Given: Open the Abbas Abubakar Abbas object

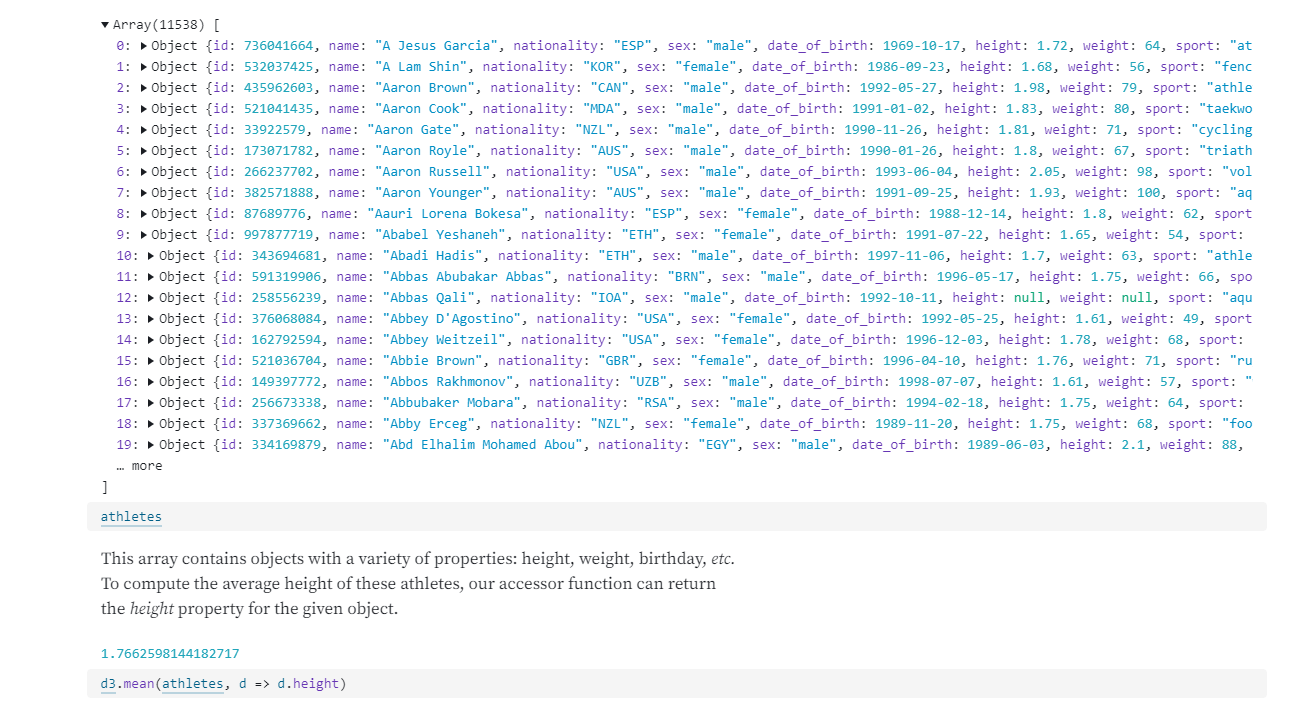Looking at the screenshot, I should point(152,277).
